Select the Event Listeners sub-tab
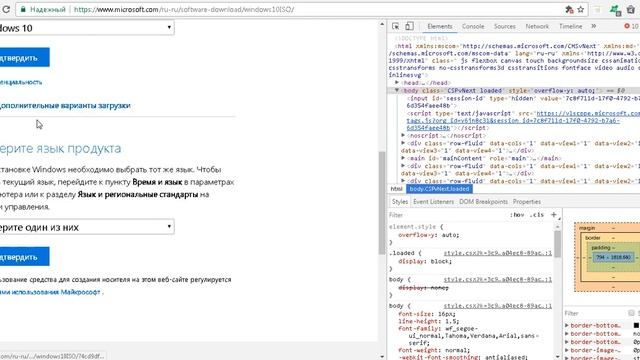This screenshot has height=360, width=640. coord(433,202)
